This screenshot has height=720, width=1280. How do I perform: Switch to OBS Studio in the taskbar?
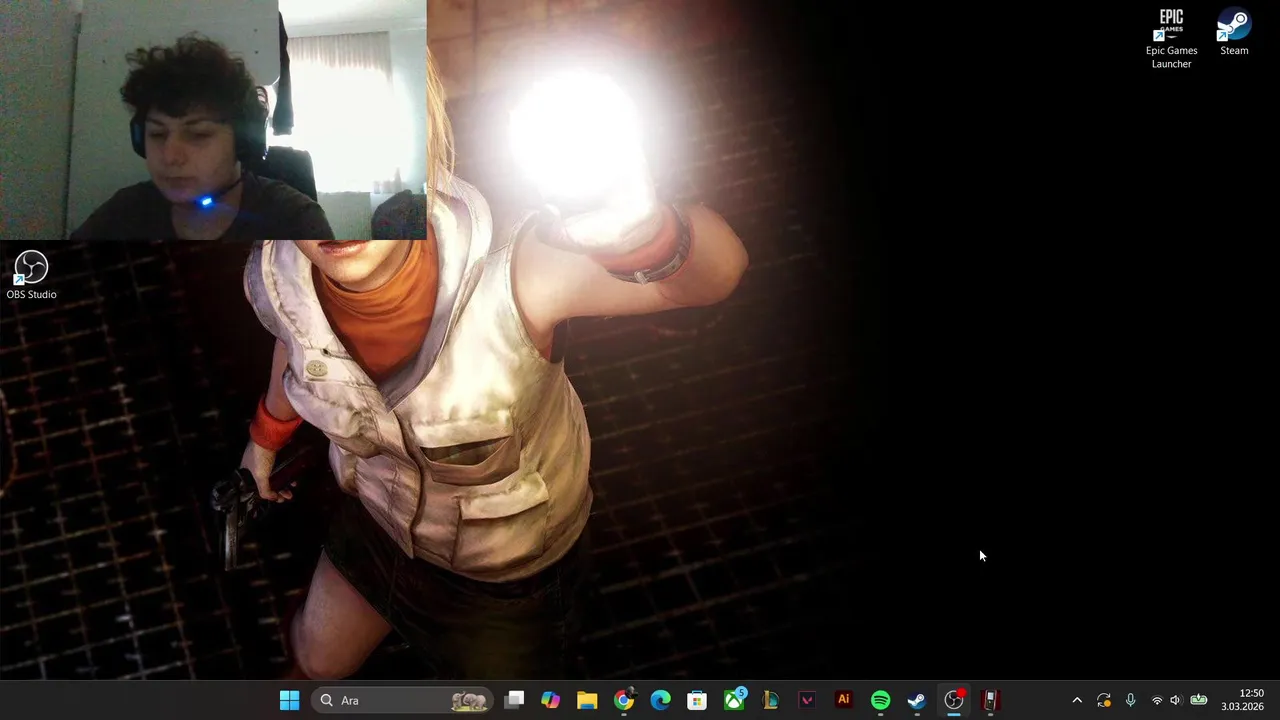click(x=953, y=700)
